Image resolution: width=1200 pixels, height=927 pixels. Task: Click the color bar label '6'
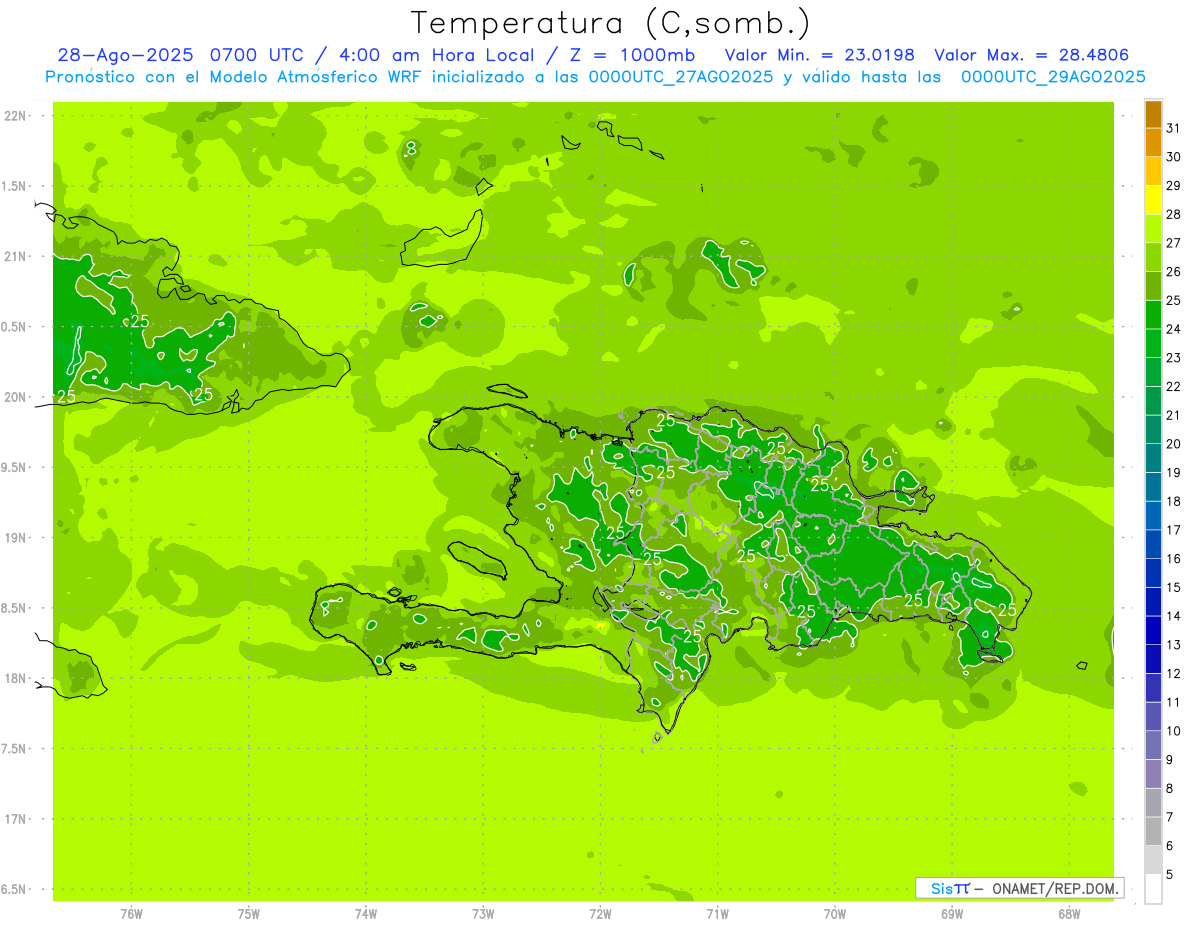pos(1170,846)
